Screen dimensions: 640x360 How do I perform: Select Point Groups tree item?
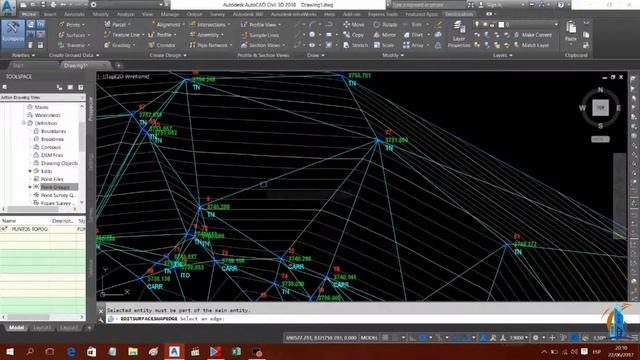point(55,187)
